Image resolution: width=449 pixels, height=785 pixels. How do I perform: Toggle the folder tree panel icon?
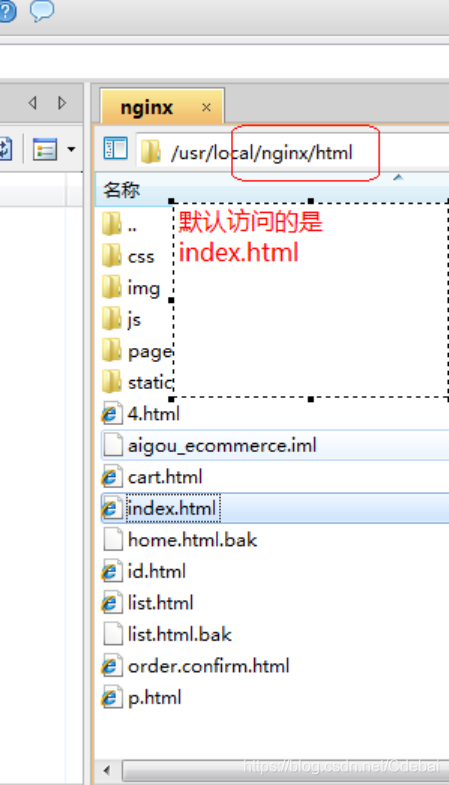116,149
